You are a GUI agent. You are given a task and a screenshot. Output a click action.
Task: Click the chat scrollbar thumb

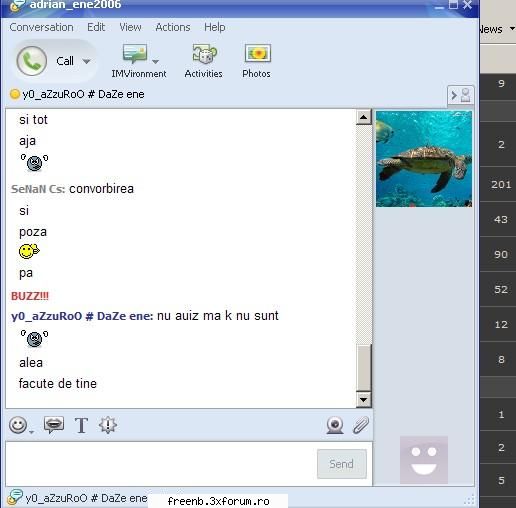point(364,367)
